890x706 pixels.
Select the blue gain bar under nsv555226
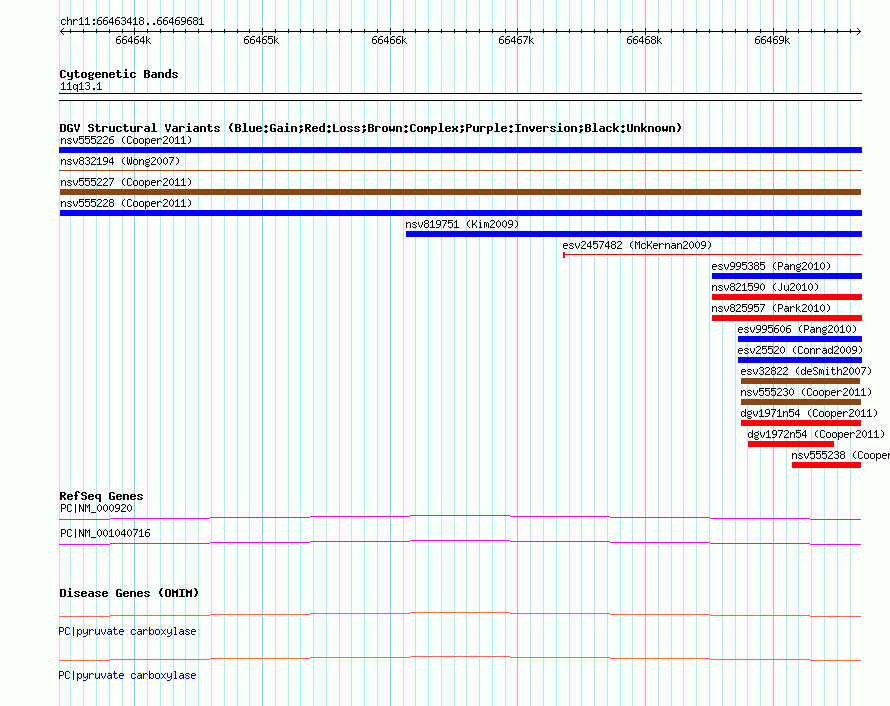coord(460,150)
